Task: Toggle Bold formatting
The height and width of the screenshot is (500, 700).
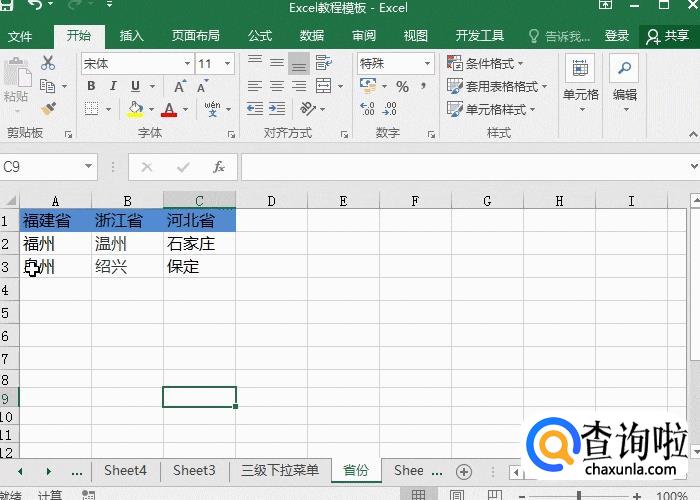Action: tap(91, 86)
